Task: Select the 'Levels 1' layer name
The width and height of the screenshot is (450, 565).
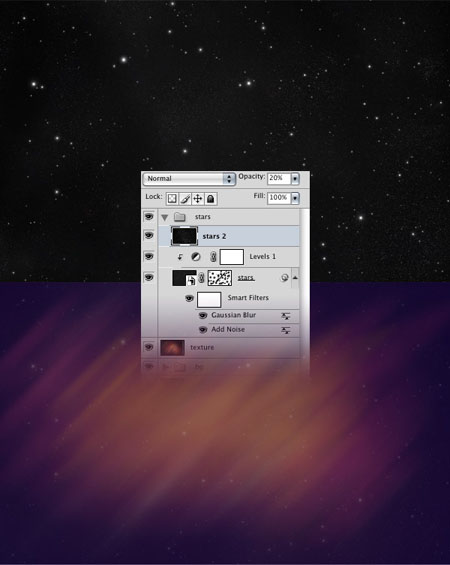Action: click(x=263, y=257)
